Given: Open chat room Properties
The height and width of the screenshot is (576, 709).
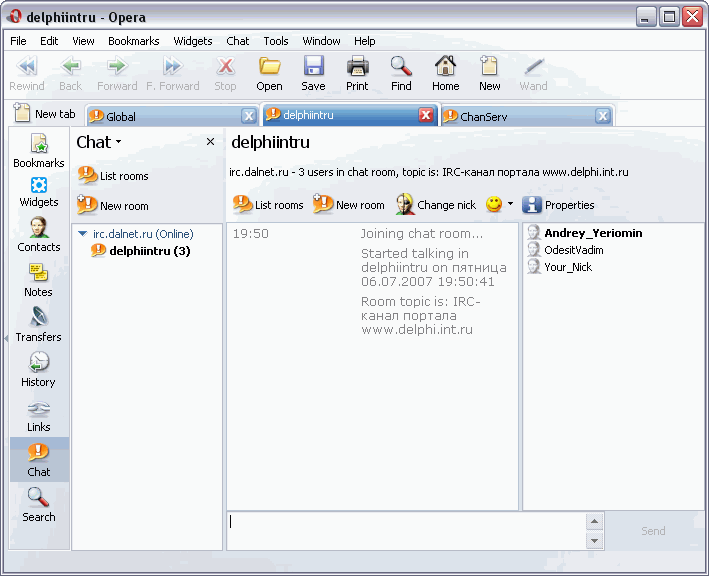Looking at the screenshot, I should 558,205.
